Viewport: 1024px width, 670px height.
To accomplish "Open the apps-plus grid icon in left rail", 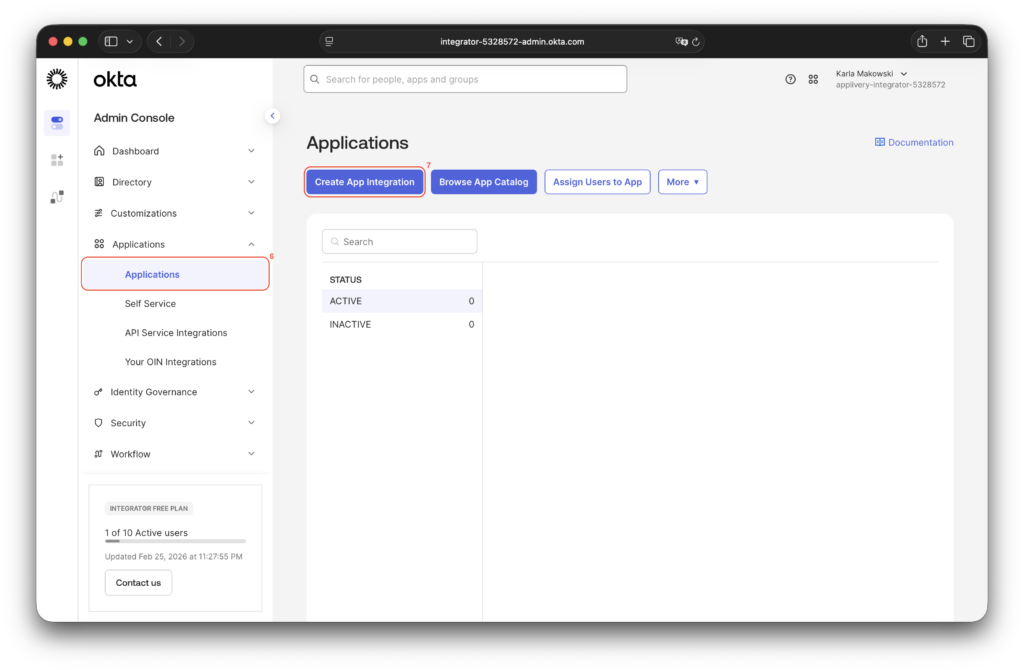I will pyautogui.click(x=57, y=160).
